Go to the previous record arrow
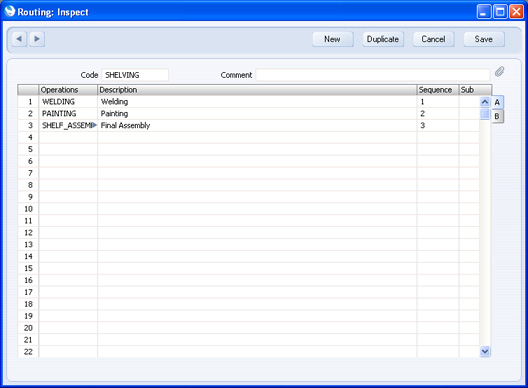The height and width of the screenshot is (388, 528). [x=19, y=39]
